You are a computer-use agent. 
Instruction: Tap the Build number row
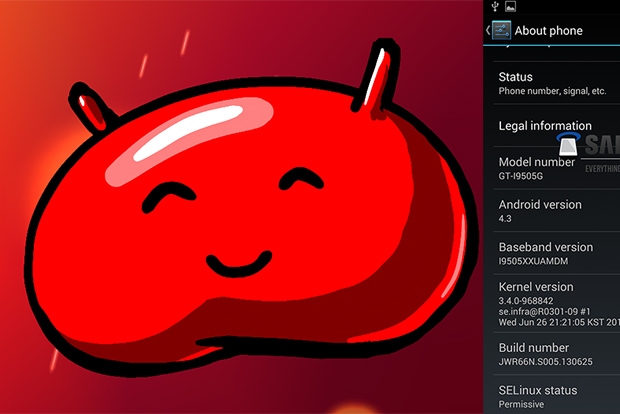(557, 354)
